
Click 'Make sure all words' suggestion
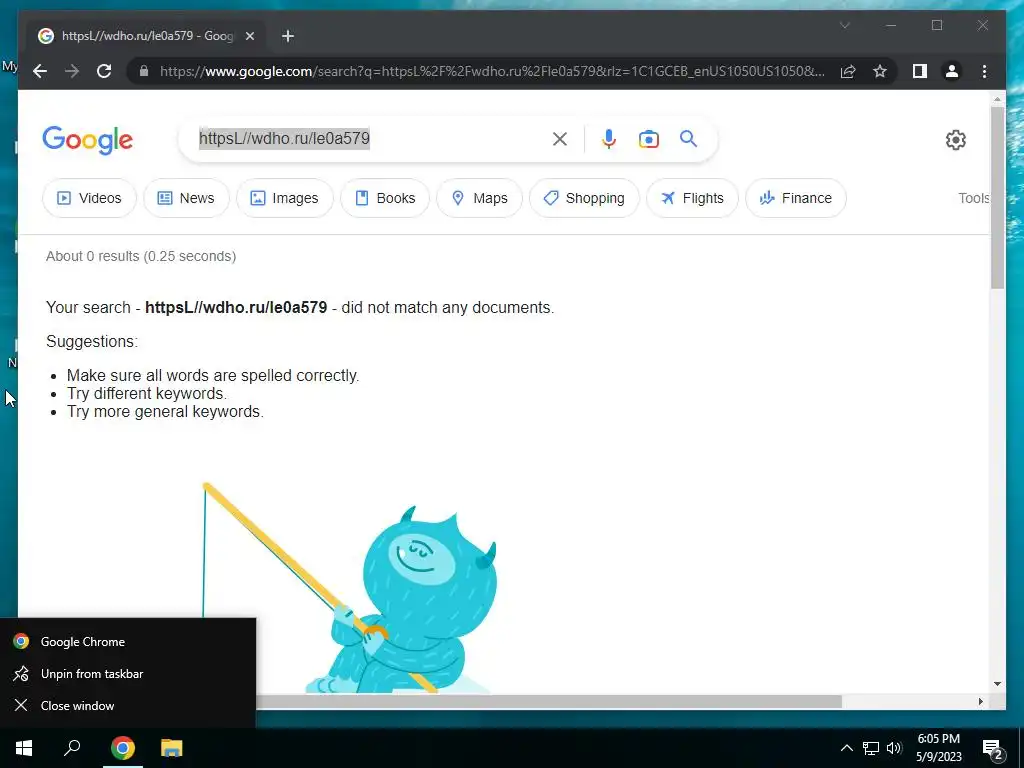tap(213, 376)
